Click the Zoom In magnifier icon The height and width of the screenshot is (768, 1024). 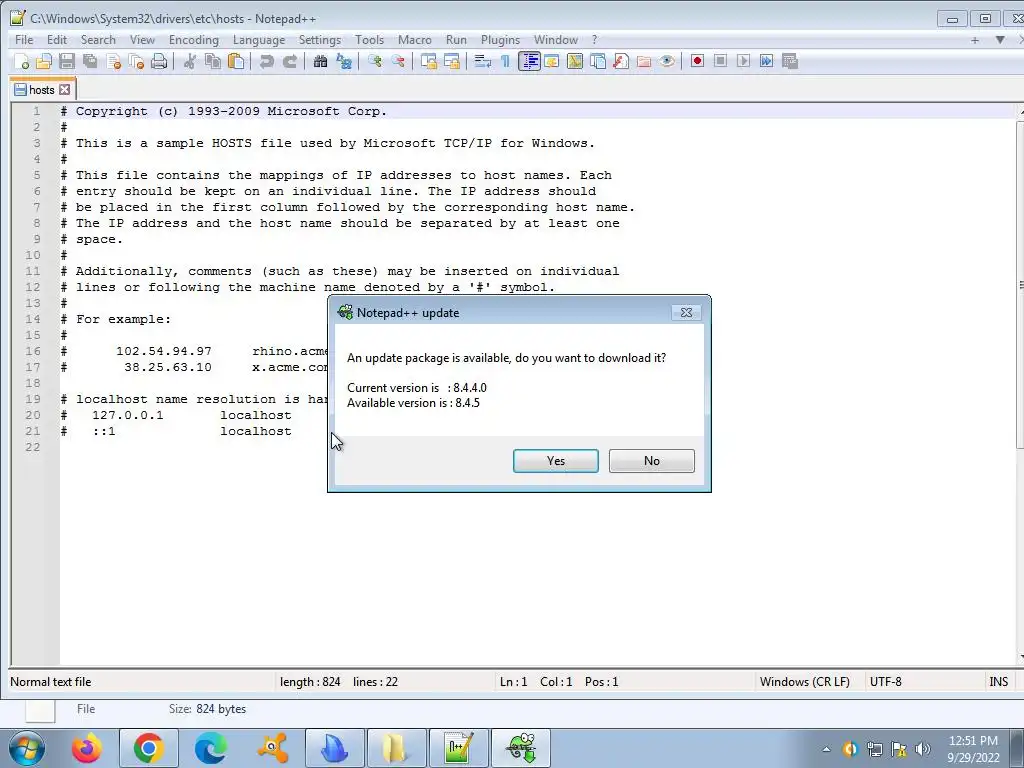pyautogui.click(x=374, y=61)
